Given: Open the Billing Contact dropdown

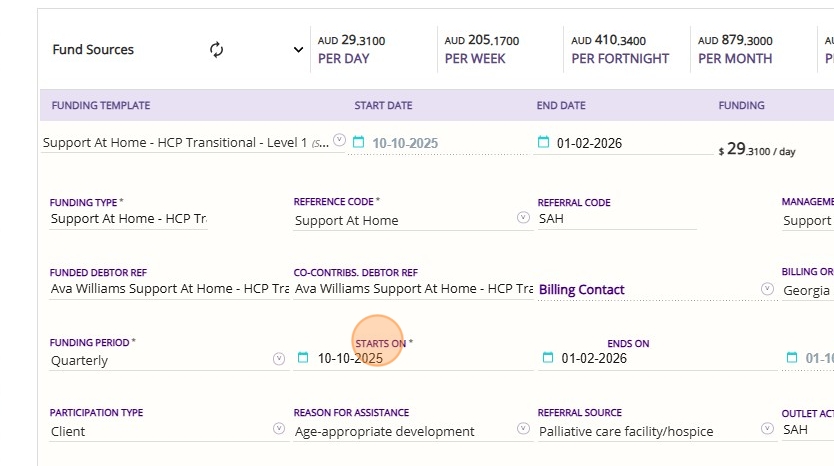Looking at the screenshot, I should click(x=767, y=288).
